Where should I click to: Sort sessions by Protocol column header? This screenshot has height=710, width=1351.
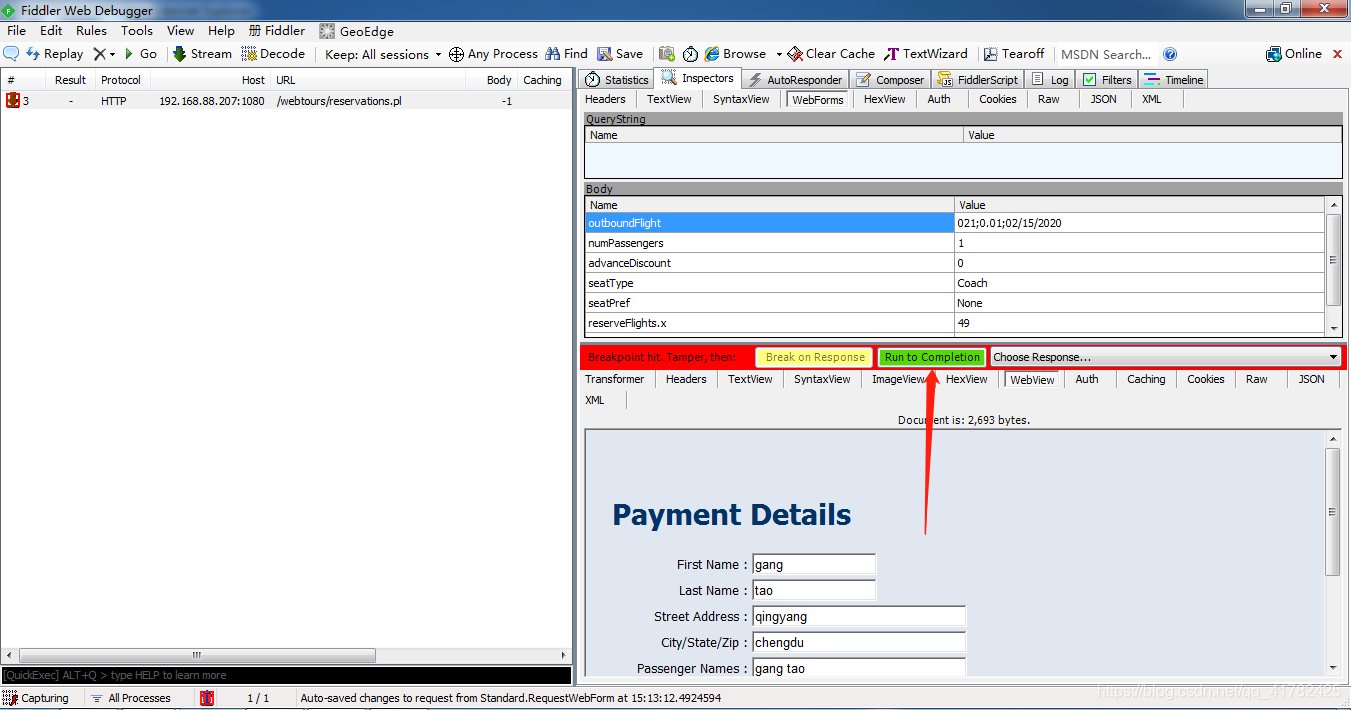click(x=121, y=80)
